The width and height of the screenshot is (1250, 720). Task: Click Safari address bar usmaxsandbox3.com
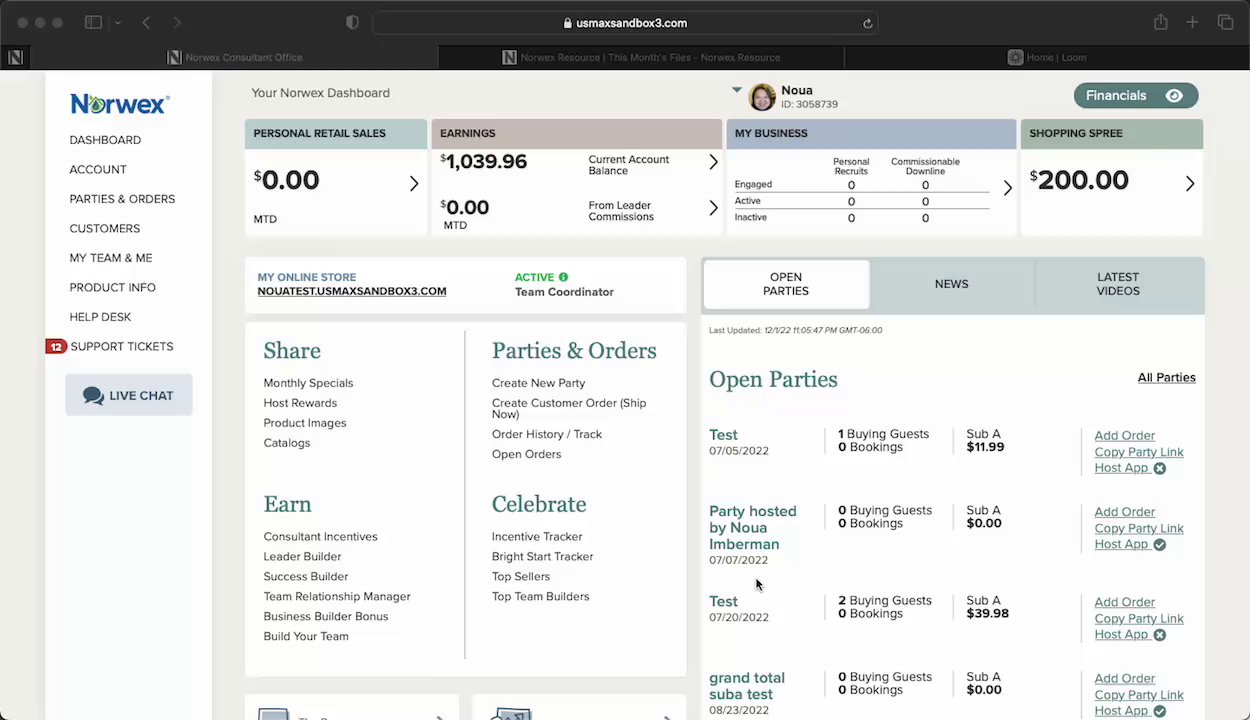point(625,23)
